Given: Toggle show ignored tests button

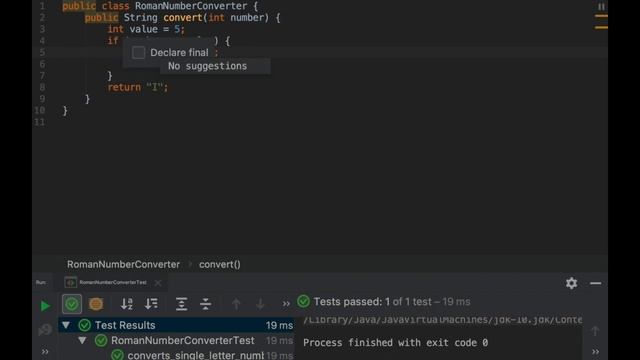Looking at the screenshot, I should coord(96,304).
